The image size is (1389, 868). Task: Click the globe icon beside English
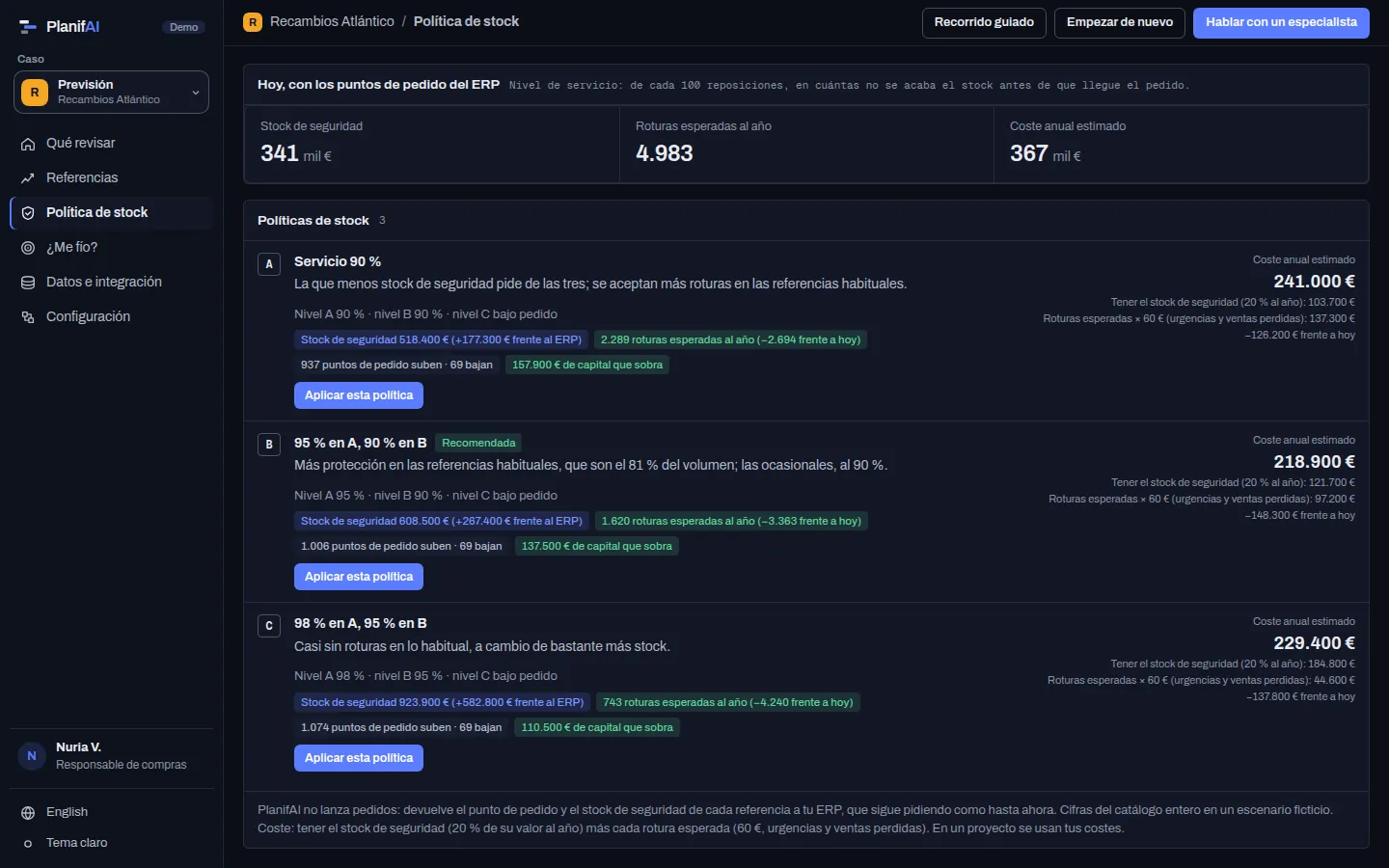pyautogui.click(x=28, y=813)
